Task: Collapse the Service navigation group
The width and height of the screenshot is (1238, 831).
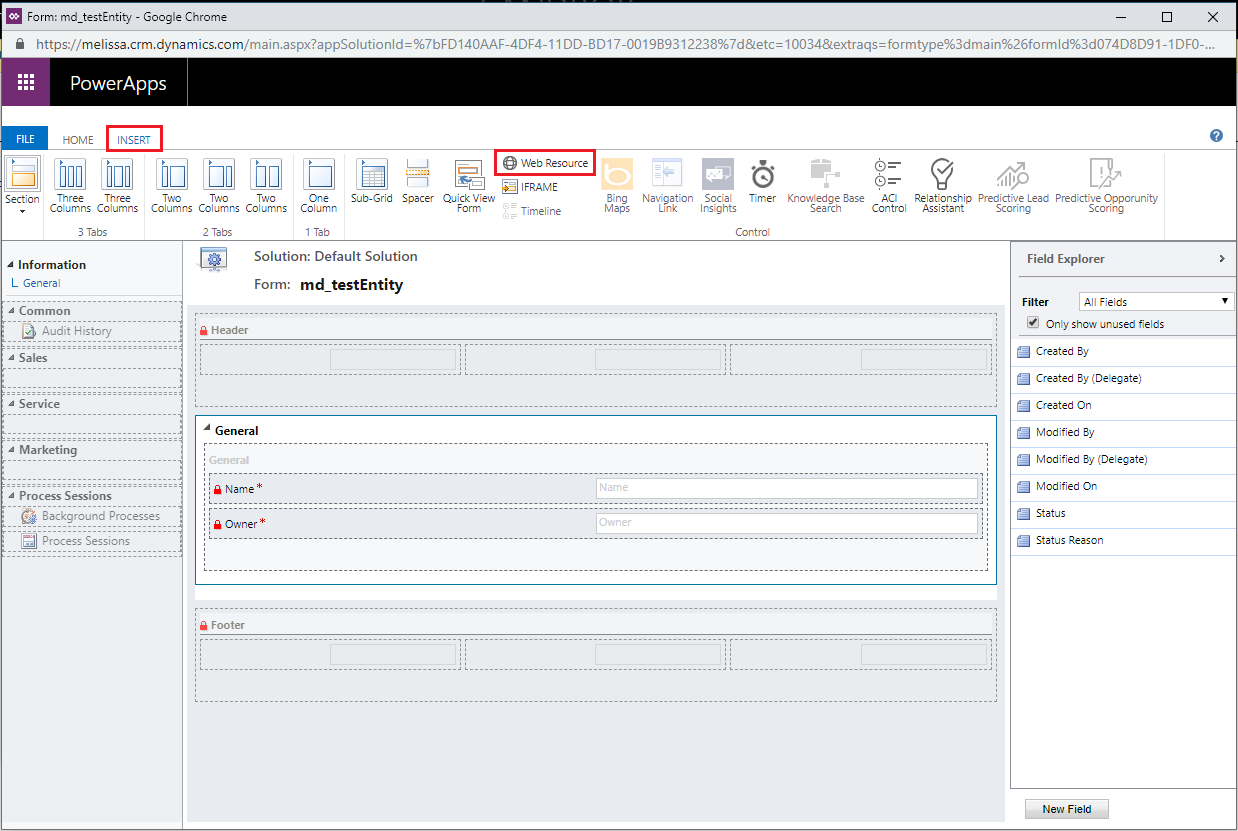Action: point(11,404)
